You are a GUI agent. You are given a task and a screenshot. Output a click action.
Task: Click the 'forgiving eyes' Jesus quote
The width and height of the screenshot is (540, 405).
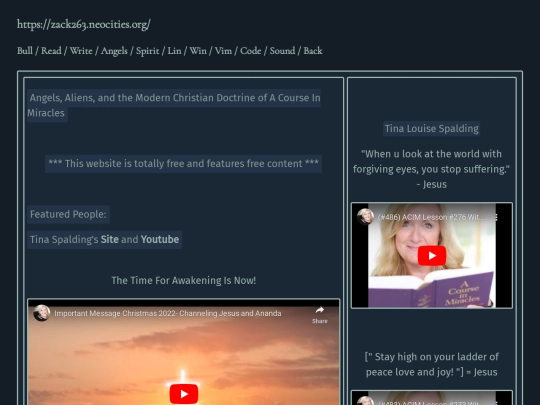[432, 169]
